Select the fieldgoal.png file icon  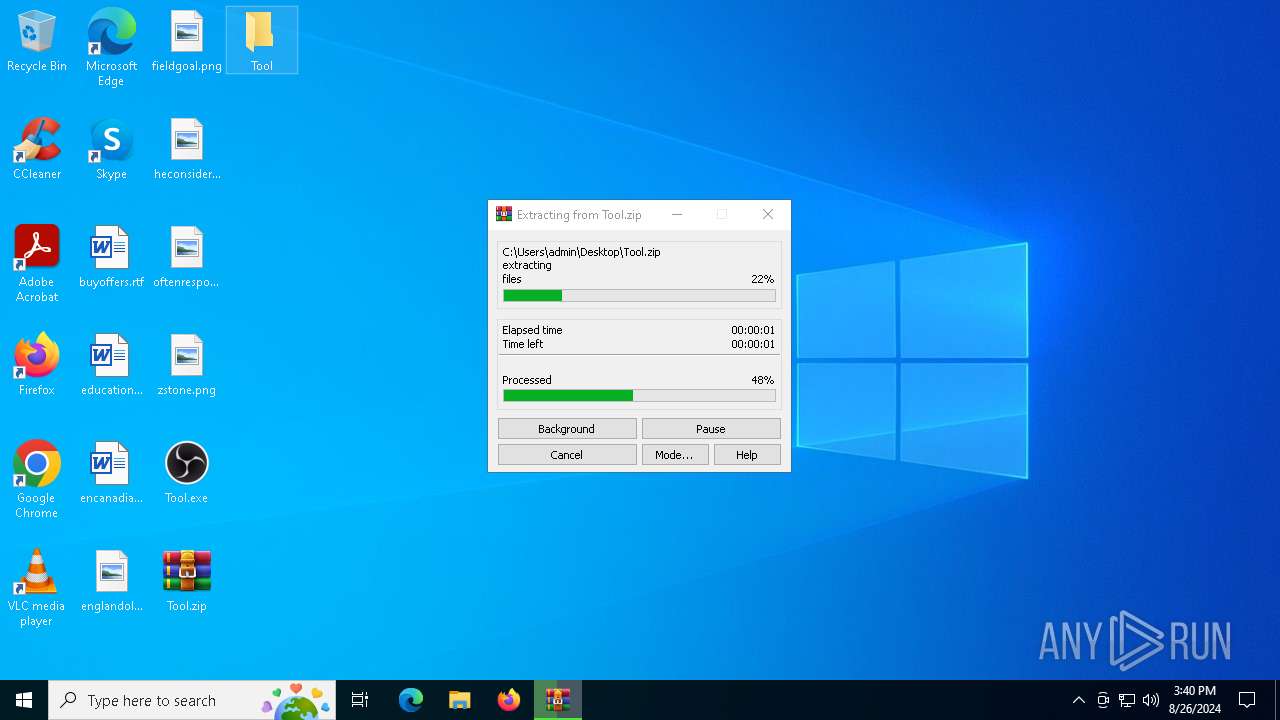coord(187,42)
